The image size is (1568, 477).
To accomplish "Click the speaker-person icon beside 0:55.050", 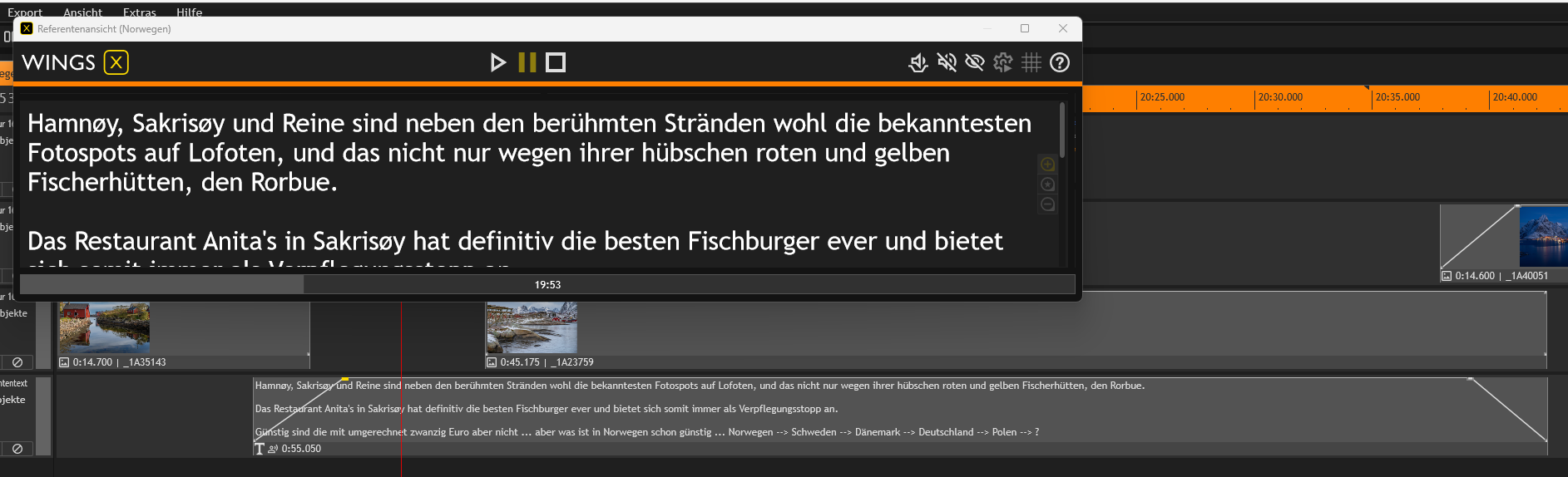I will coord(273,449).
